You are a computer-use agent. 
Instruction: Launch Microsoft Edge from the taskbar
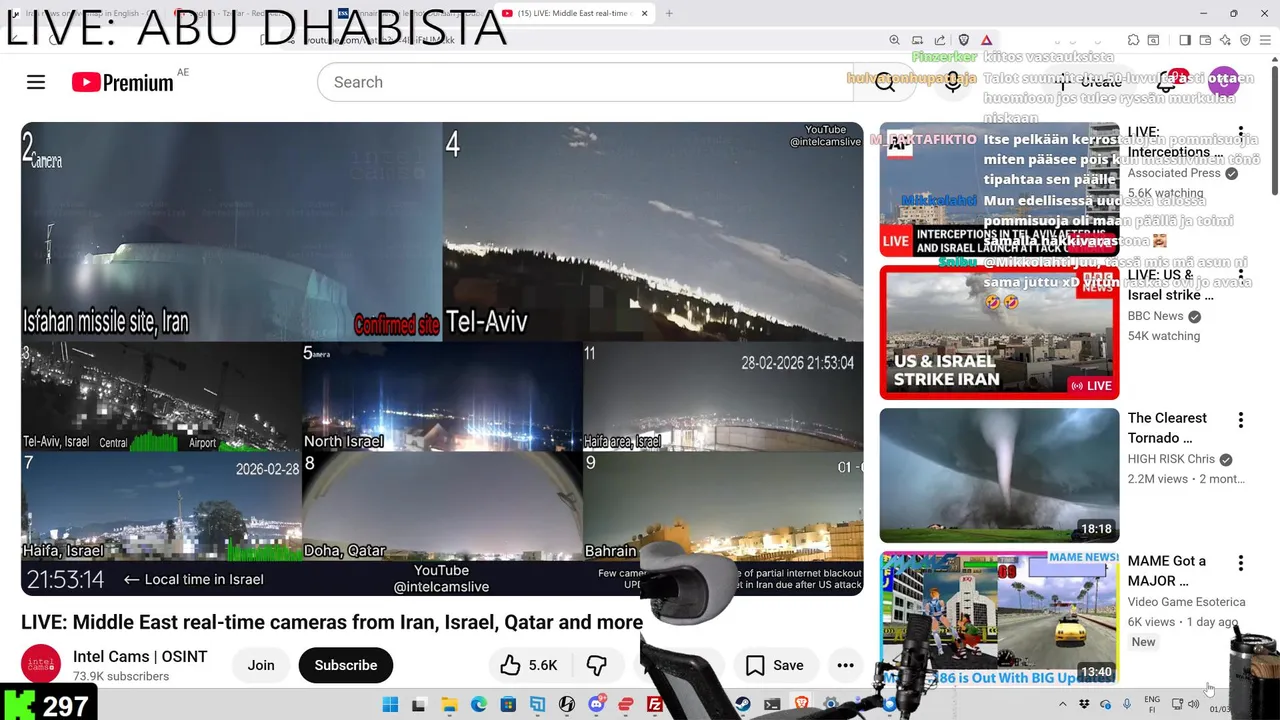point(479,704)
